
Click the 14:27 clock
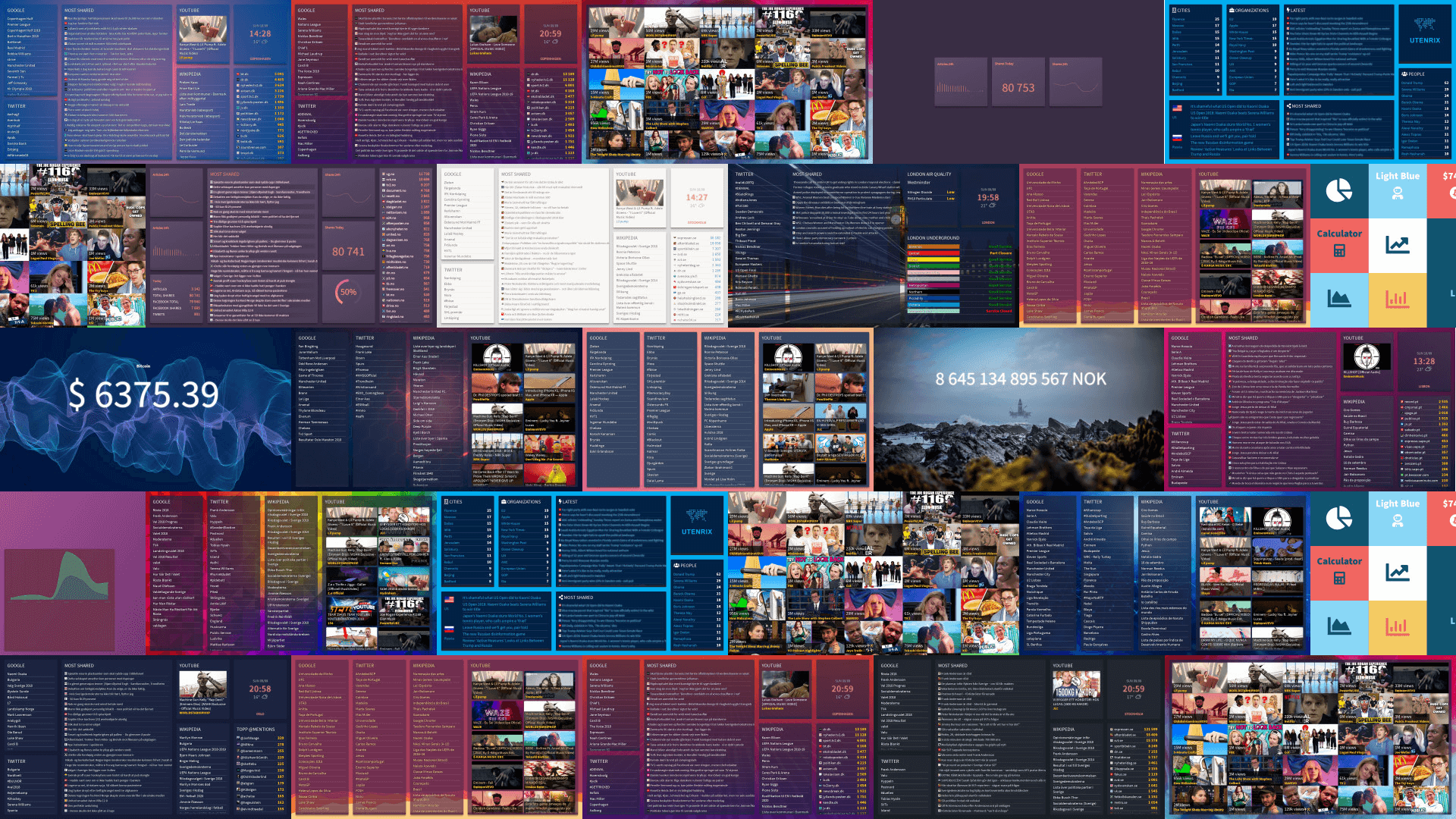(697, 197)
